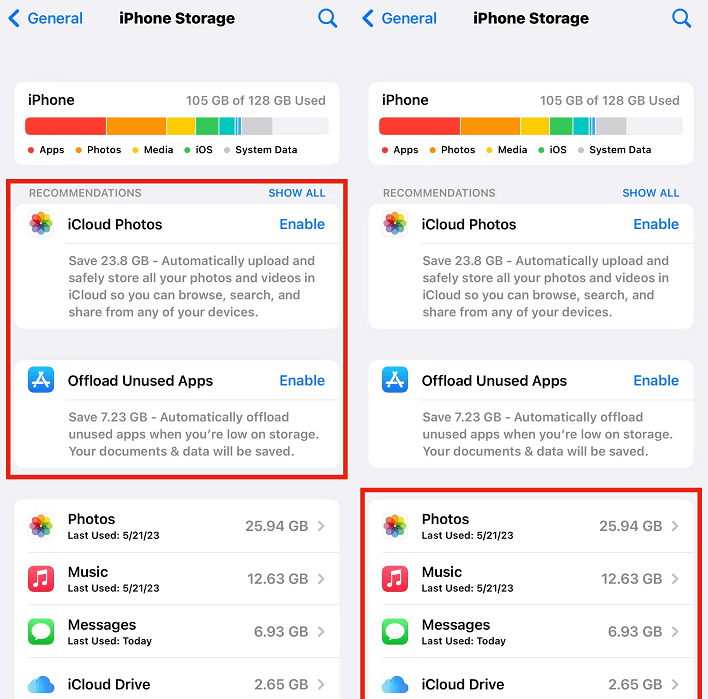The image size is (708, 699).
Task: Tap the iCloud Photos icon in left recommendations
Action: click(x=41, y=224)
